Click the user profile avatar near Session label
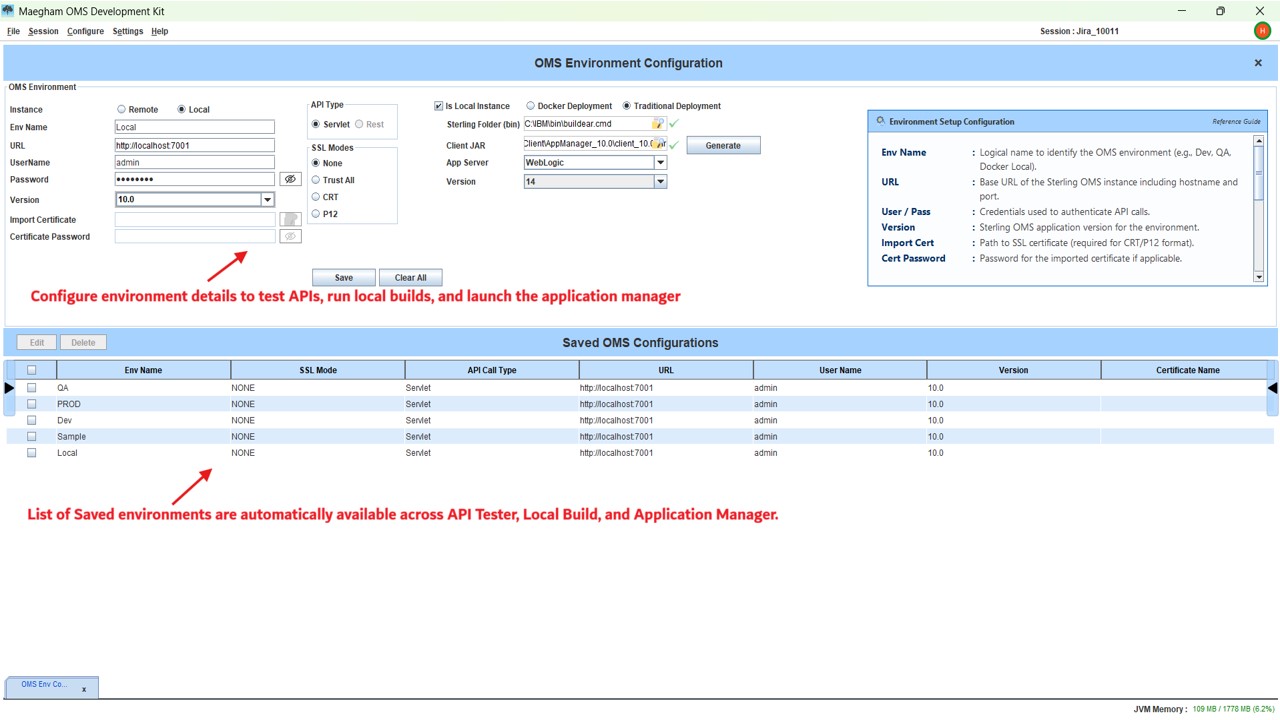 (1261, 31)
